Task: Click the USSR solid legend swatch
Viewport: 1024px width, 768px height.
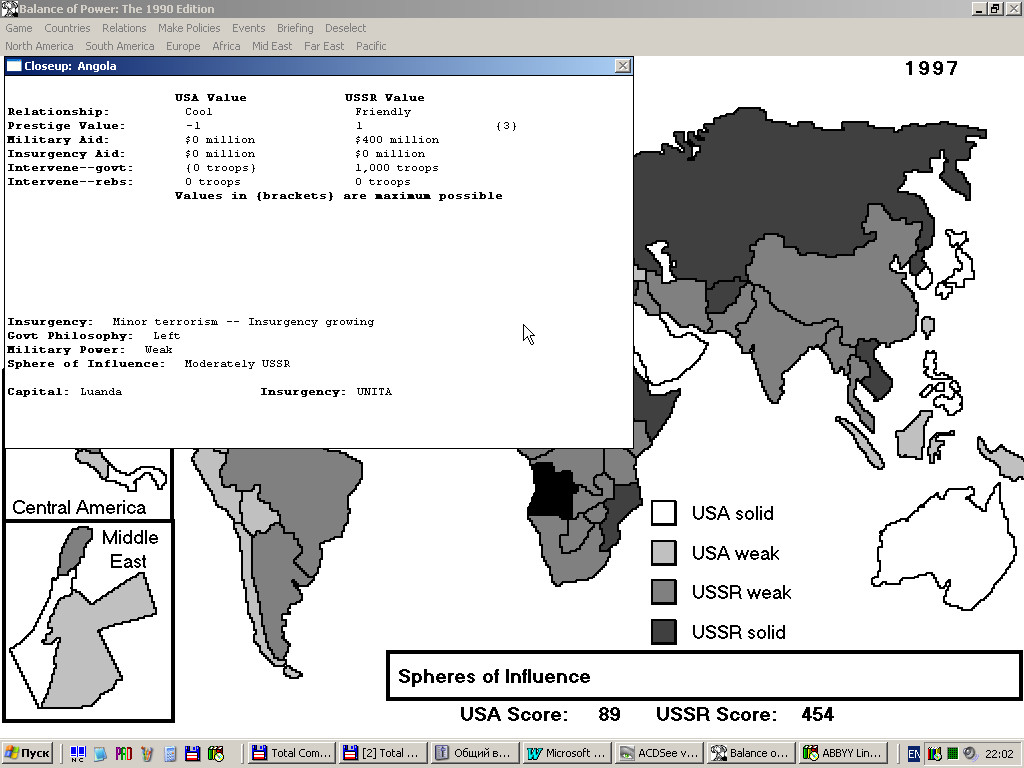Action: [x=664, y=632]
